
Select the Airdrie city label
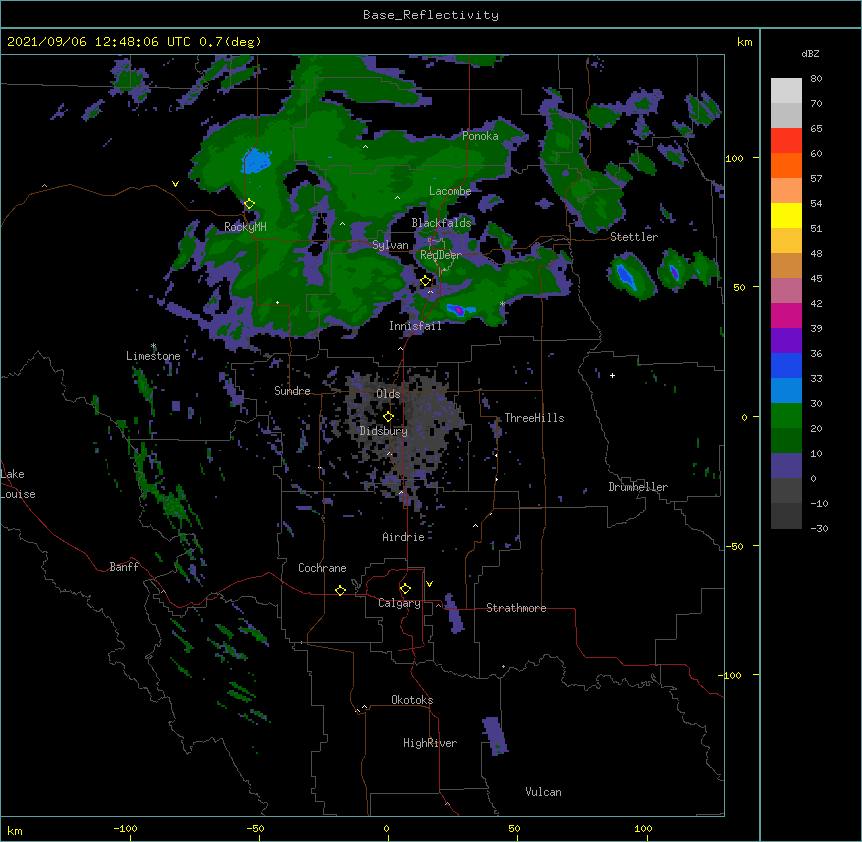404,537
